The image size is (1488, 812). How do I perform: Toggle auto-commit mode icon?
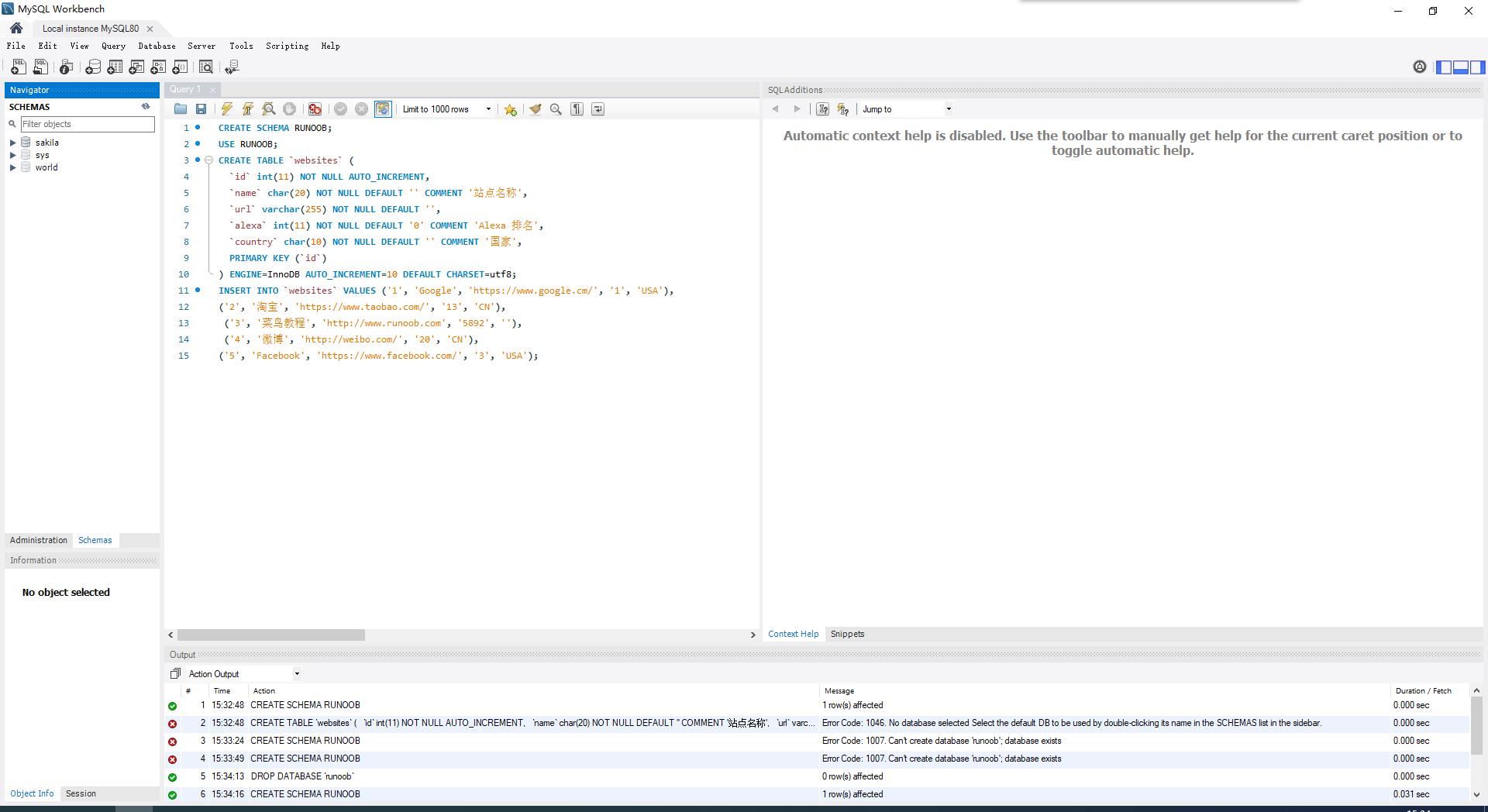pyautogui.click(x=383, y=109)
